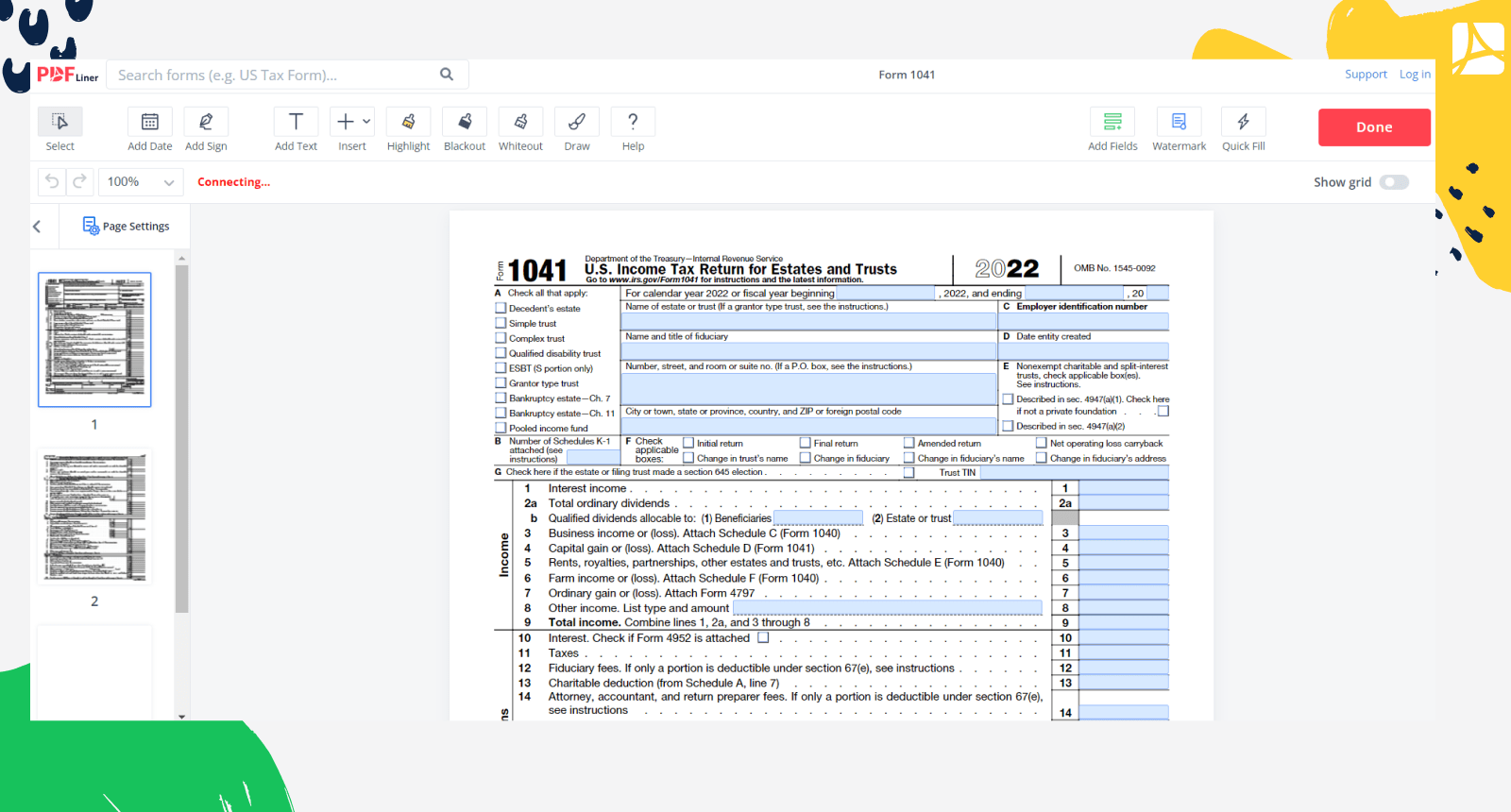
Task: Click the Add Fields icon
Action: pos(1112,123)
